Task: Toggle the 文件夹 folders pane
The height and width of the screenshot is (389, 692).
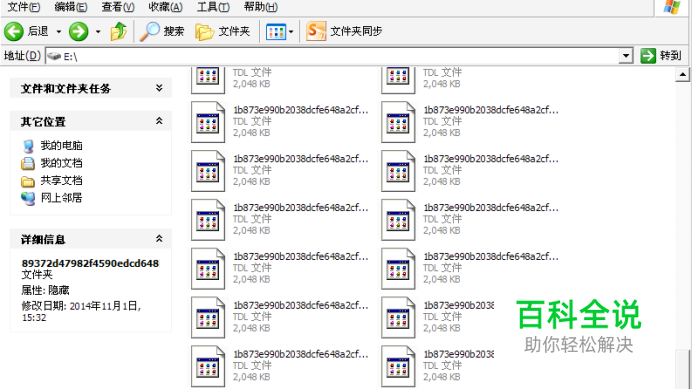Action: tap(223, 31)
